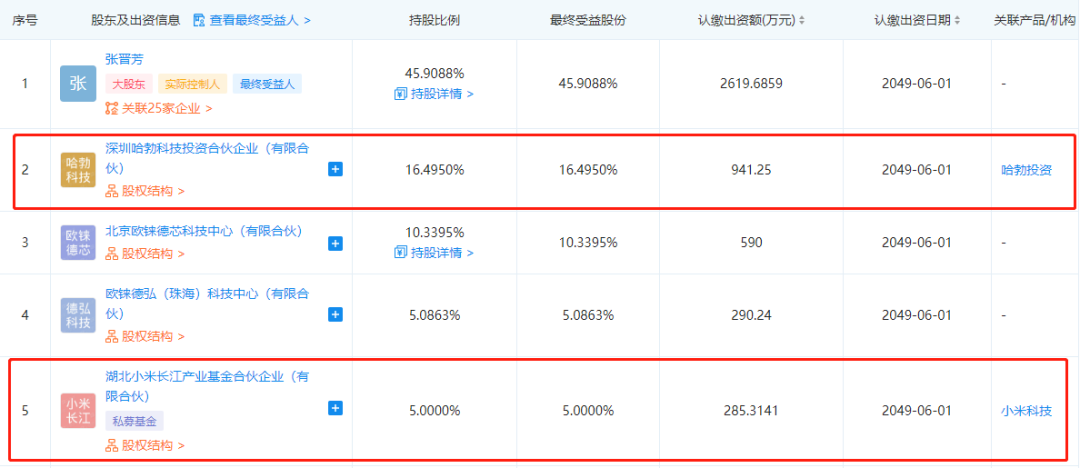Click the 最终受益人 tag

point(267,85)
